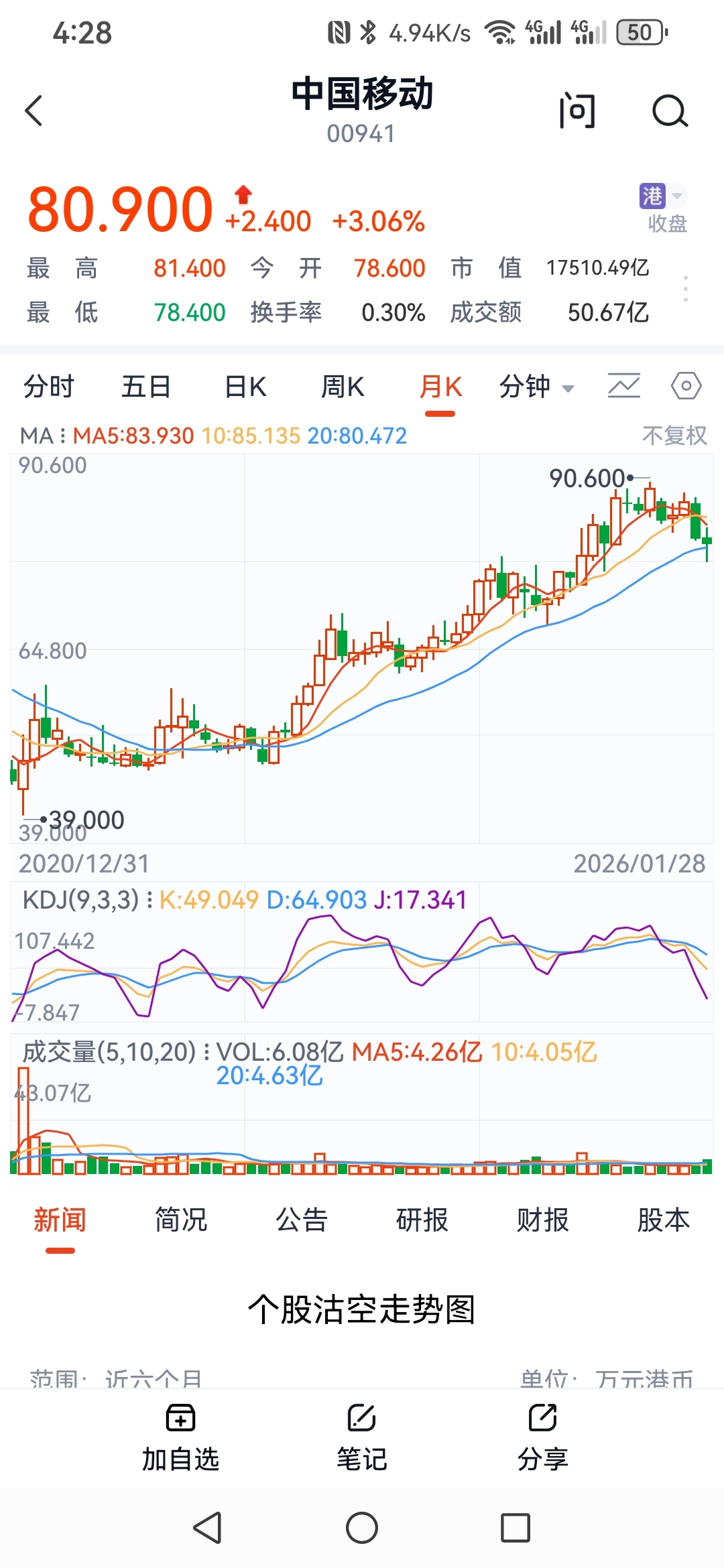Tap Android home circle button

[362, 1528]
